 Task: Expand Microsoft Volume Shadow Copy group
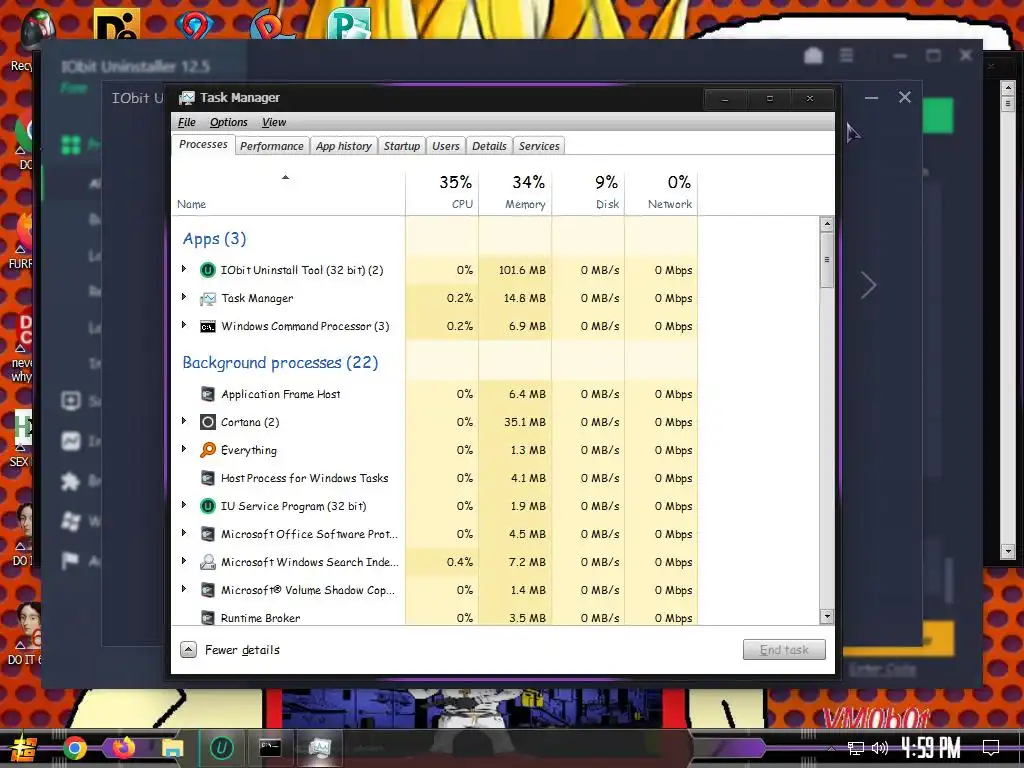point(184,588)
